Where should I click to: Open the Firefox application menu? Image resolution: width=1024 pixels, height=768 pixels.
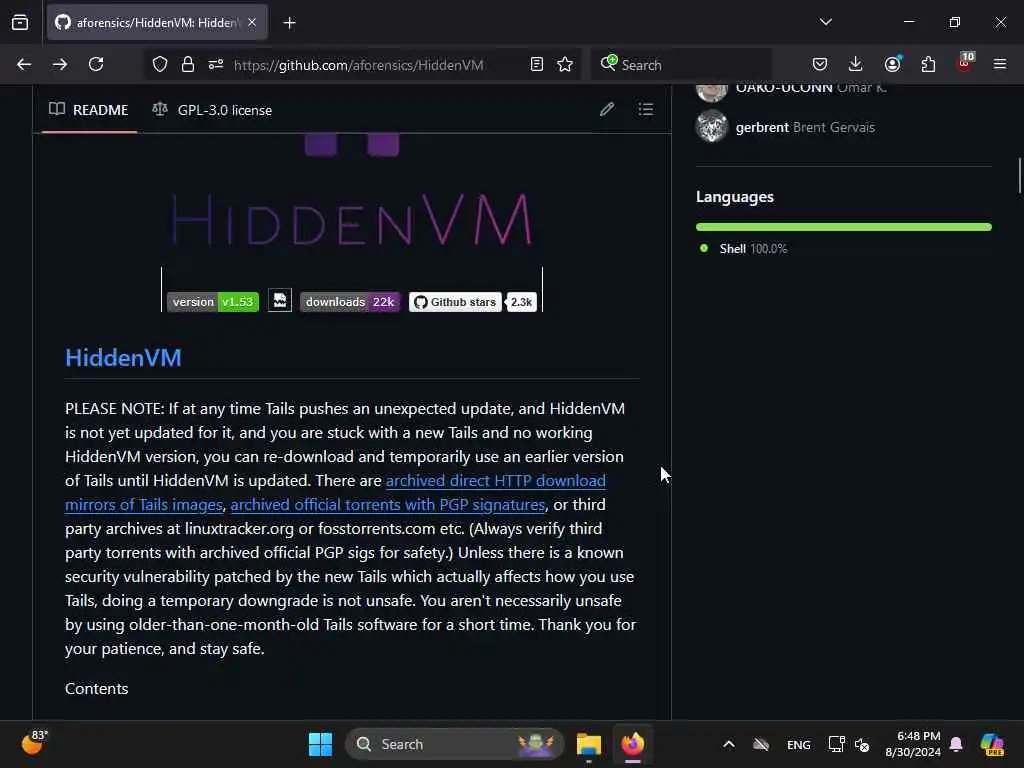point(1000,64)
